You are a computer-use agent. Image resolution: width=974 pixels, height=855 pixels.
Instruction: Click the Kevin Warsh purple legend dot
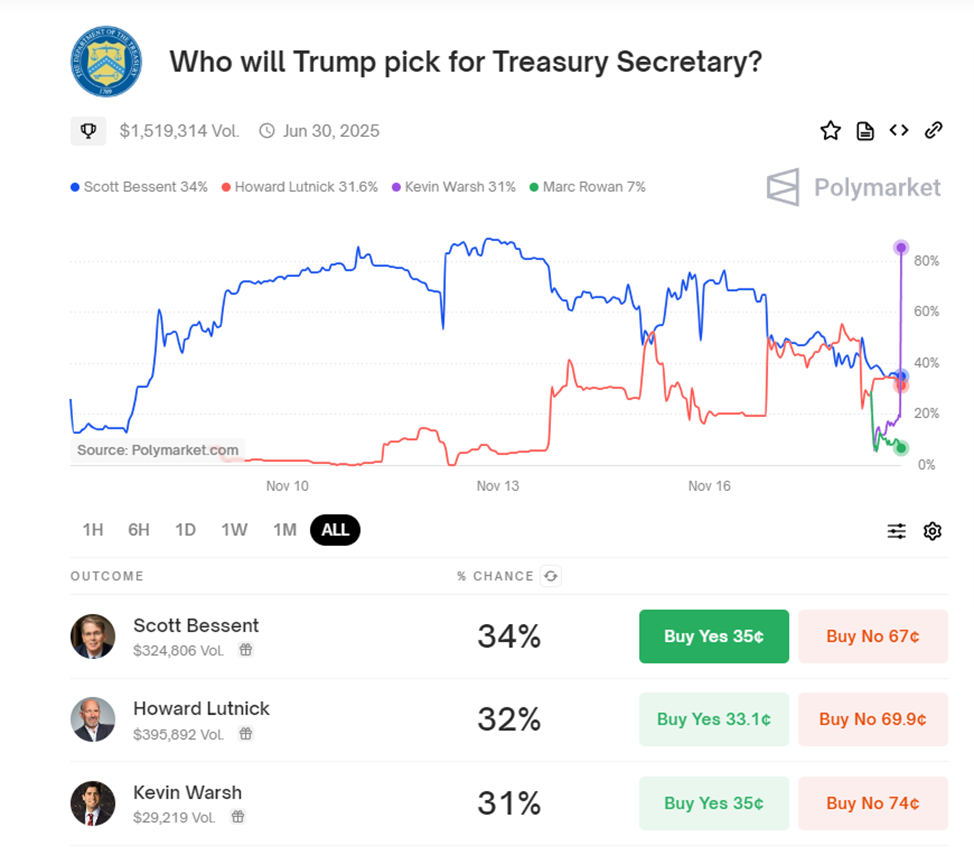coord(396,187)
